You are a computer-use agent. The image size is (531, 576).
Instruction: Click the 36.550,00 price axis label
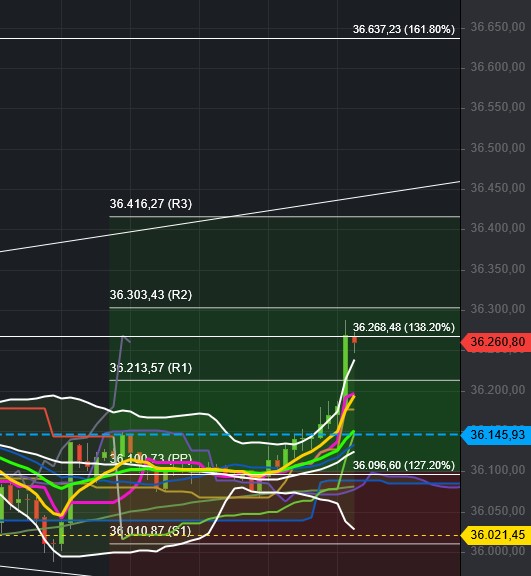[x=498, y=107]
